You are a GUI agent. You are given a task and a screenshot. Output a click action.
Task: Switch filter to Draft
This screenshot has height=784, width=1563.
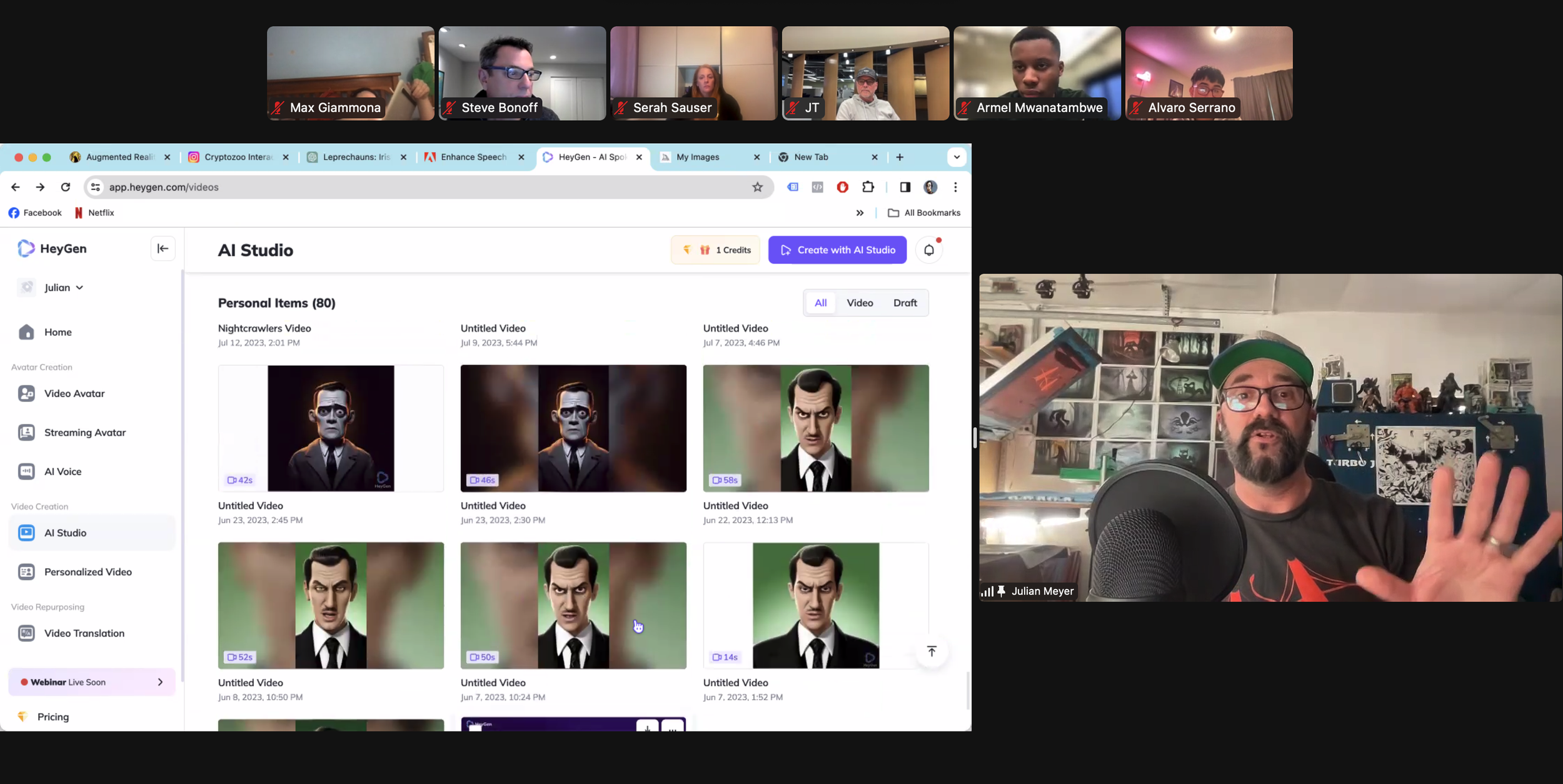[905, 303]
